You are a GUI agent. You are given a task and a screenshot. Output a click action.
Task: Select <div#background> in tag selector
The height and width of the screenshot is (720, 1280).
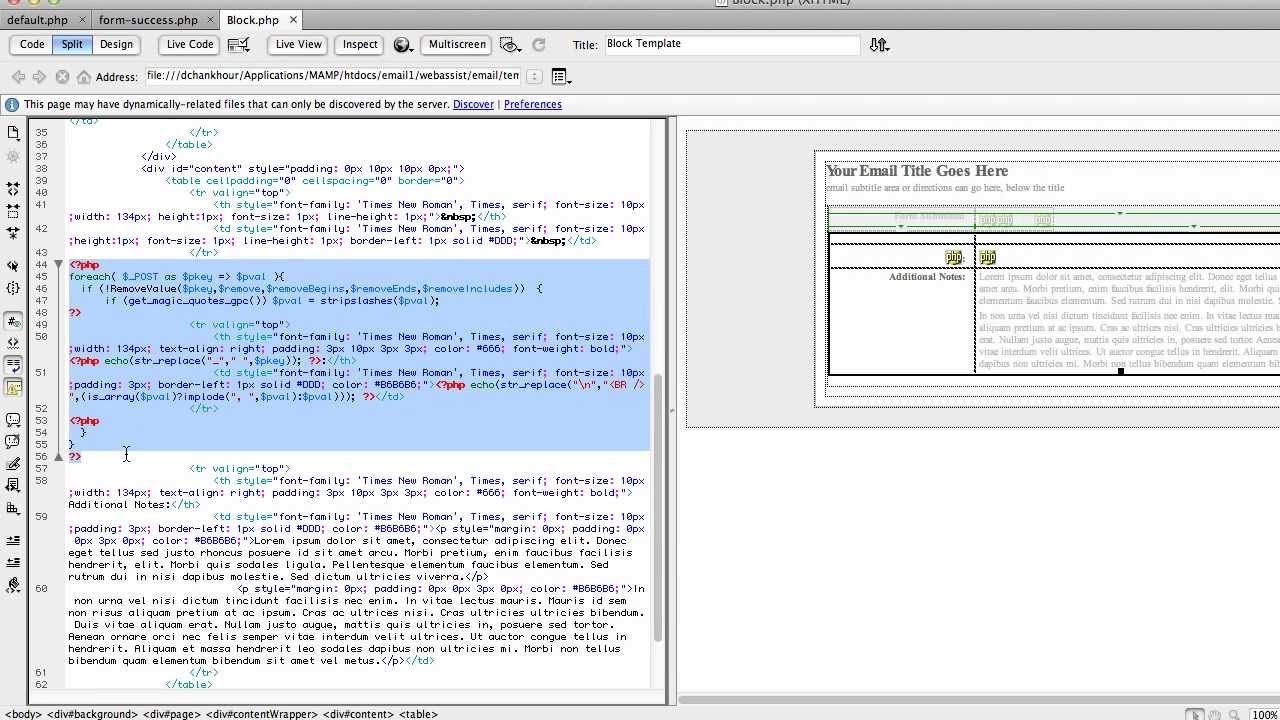pyautogui.click(x=90, y=714)
